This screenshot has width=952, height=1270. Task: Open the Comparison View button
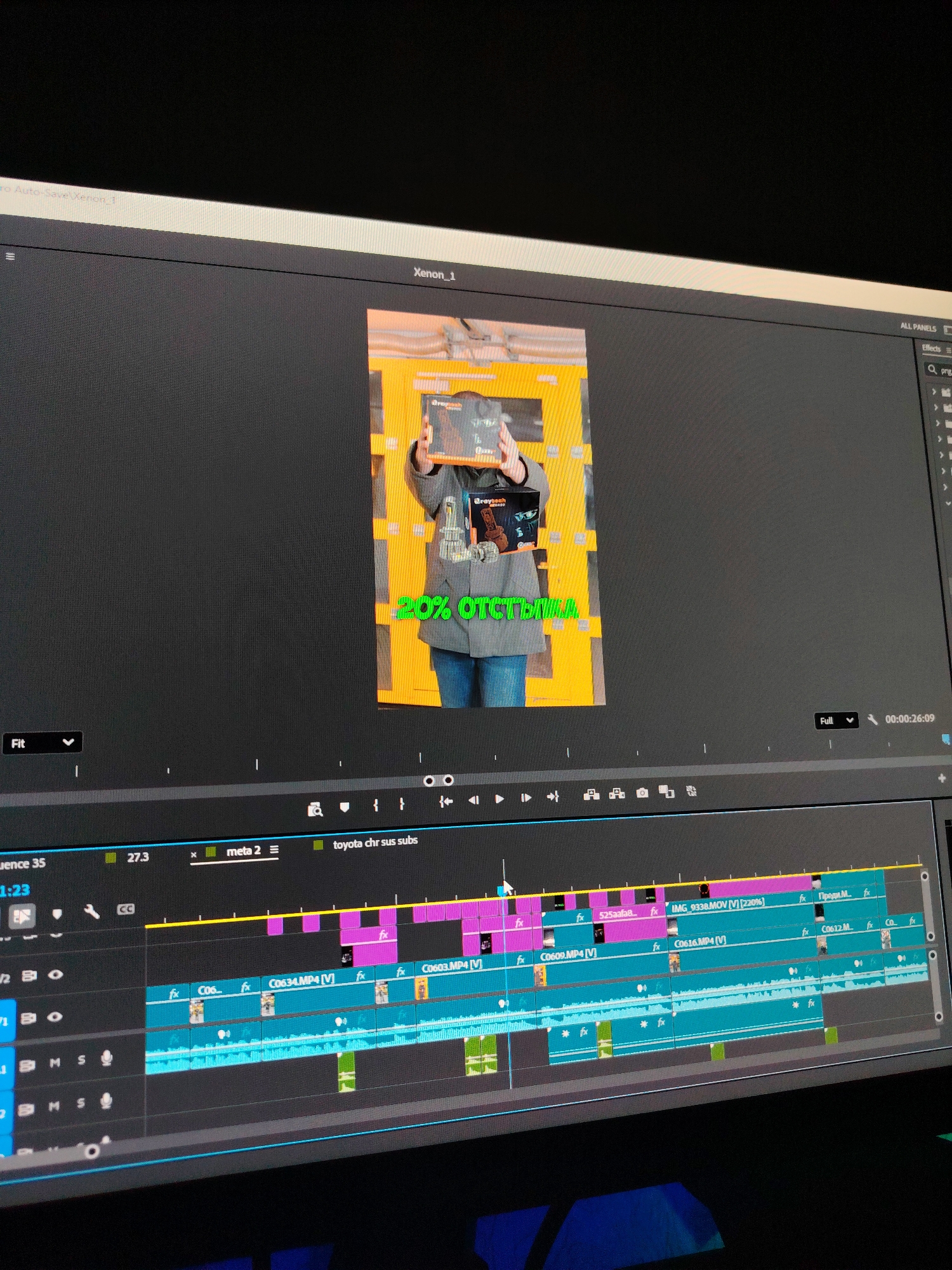pos(666,791)
